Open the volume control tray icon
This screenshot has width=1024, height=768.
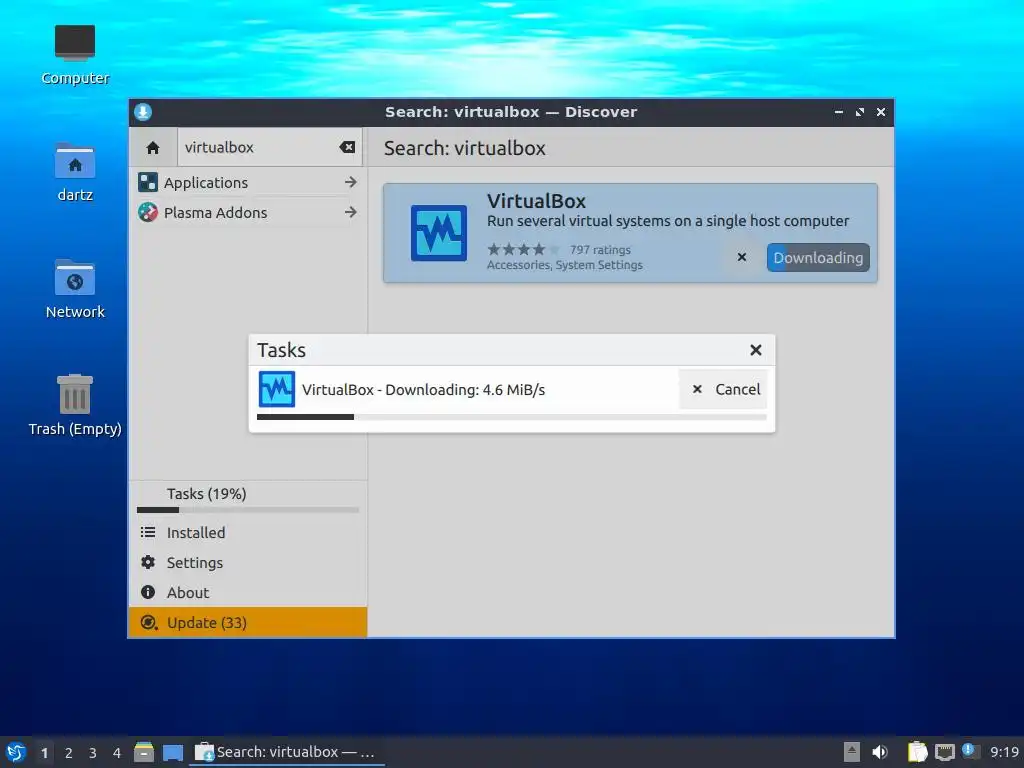880,752
